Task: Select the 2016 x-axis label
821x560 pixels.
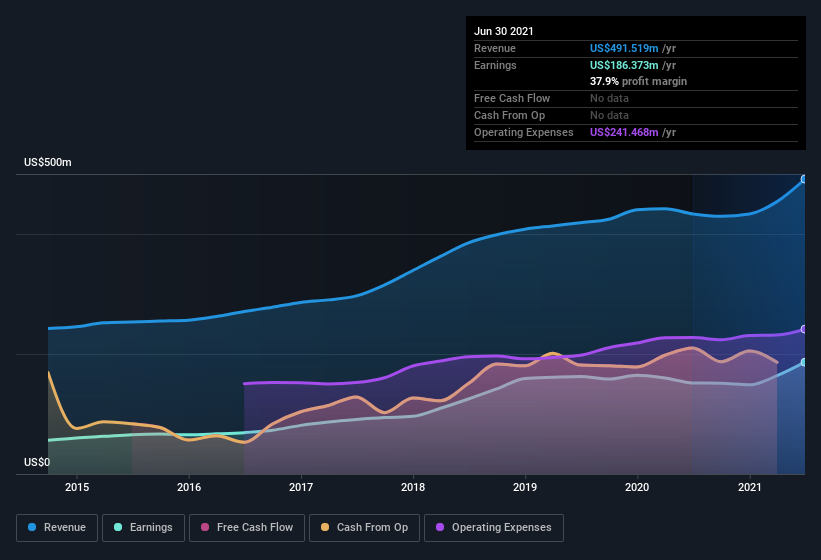Action: [189, 487]
